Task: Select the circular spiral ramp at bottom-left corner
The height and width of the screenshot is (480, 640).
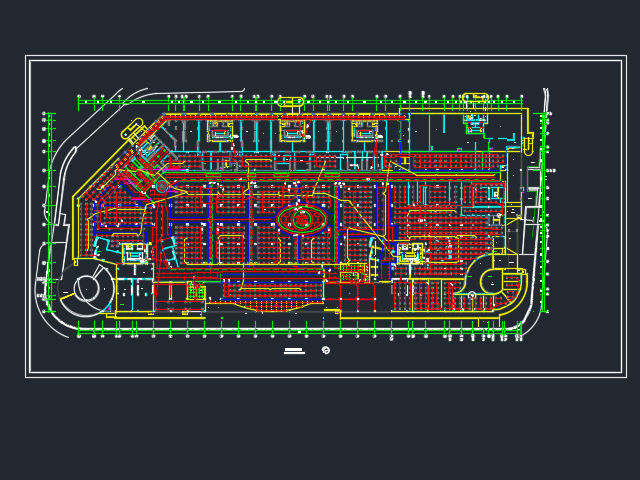Action: [87, 289]
